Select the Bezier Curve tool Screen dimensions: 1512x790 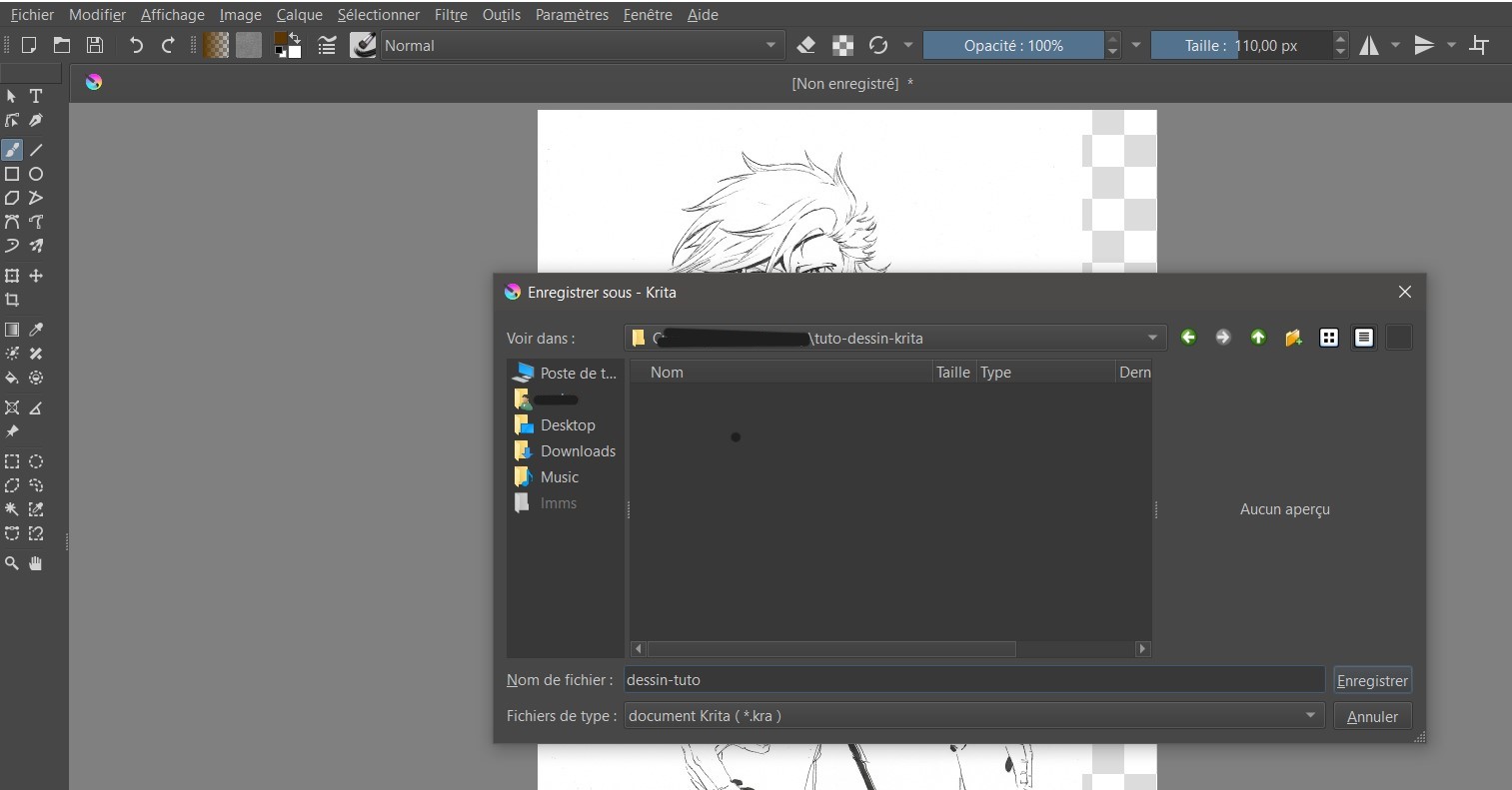click(12, 222)
